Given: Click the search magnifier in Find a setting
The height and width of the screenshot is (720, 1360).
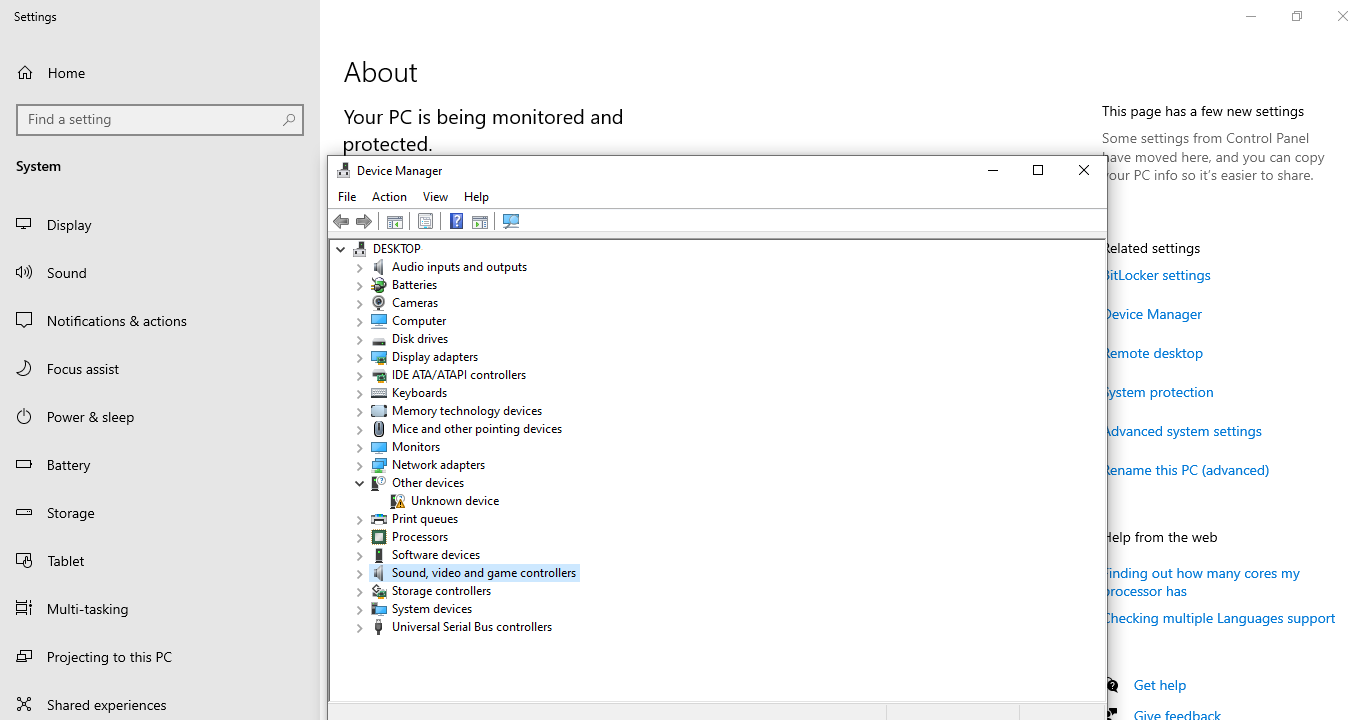Looking at the screenshot, I should pos(289,119).
